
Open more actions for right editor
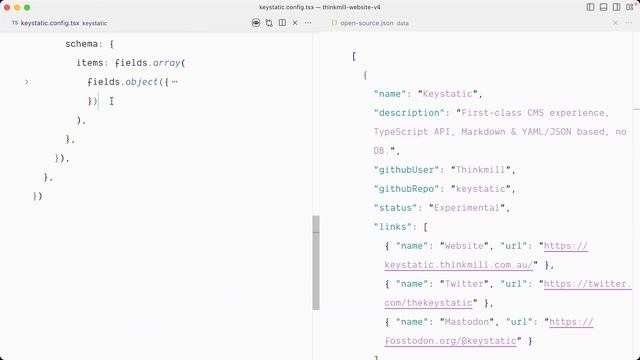point(629,23)
